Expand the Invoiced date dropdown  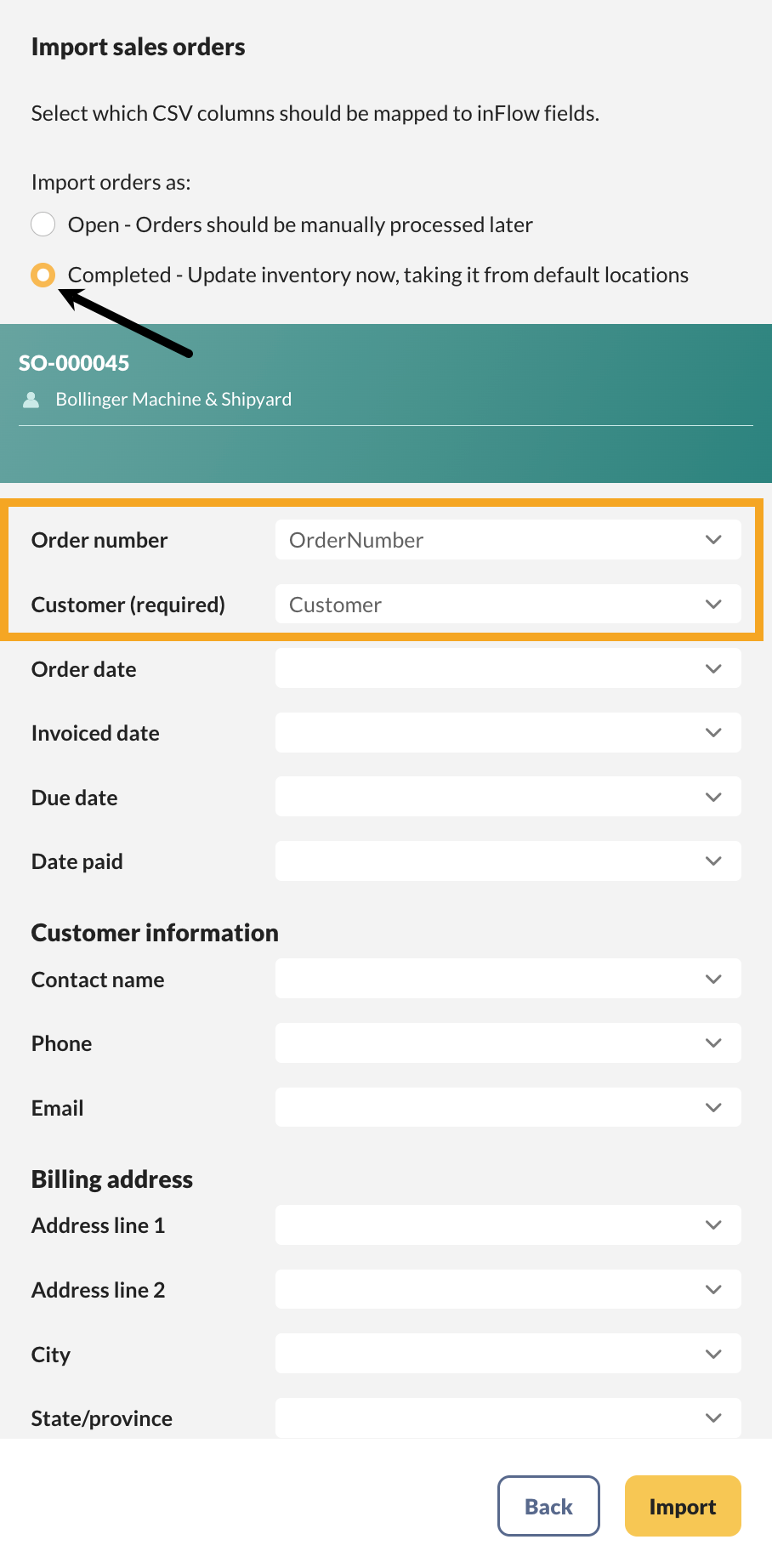[508, 733]
